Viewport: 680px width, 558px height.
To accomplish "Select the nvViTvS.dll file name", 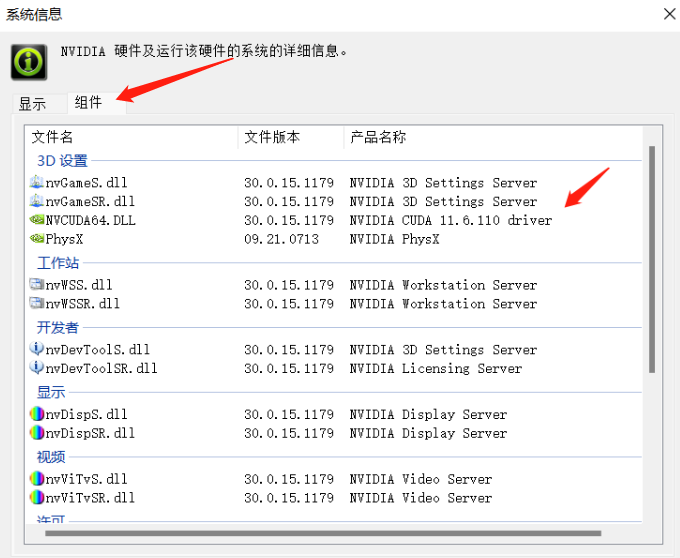I will tap(87, 479).
